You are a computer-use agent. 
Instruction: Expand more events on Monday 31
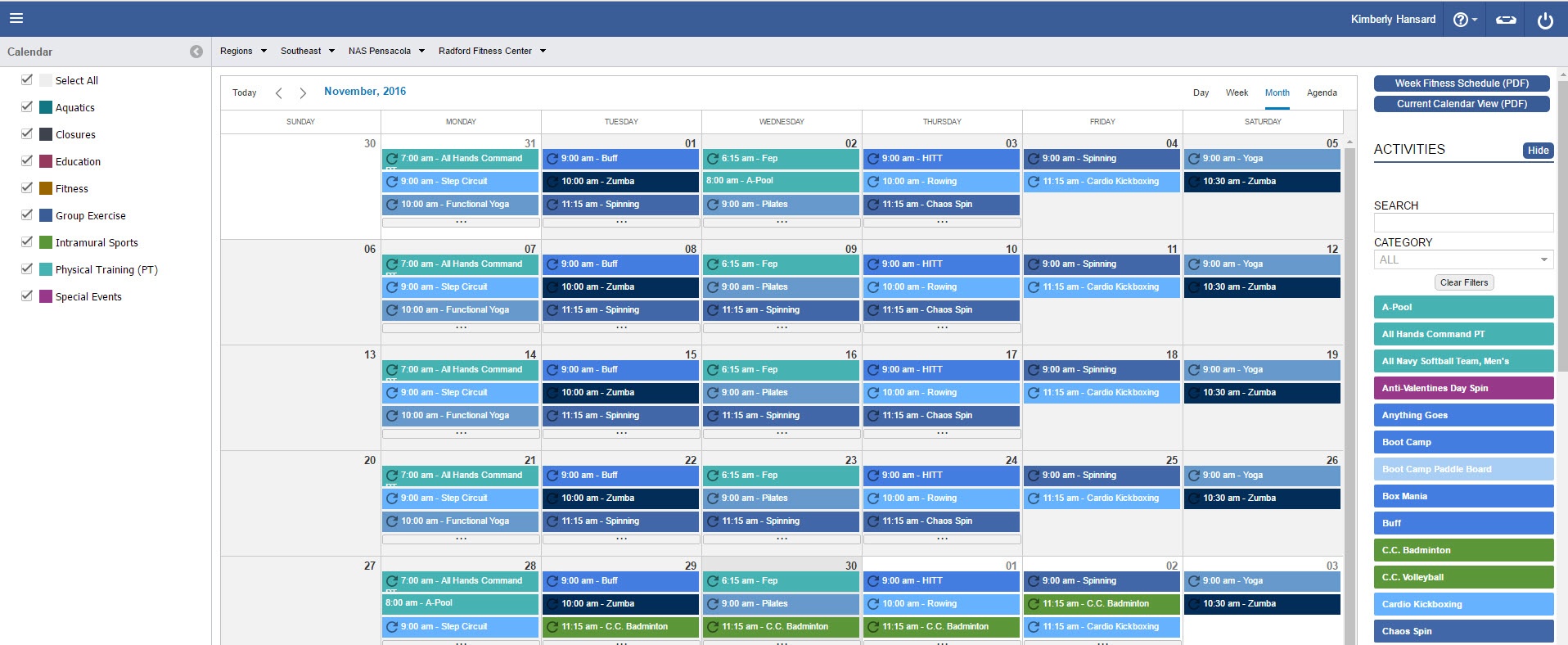461,222
